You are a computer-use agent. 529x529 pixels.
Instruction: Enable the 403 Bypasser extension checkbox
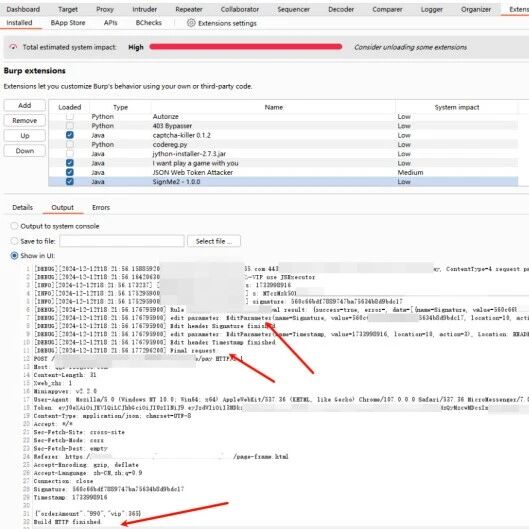(x=69, y=126)
